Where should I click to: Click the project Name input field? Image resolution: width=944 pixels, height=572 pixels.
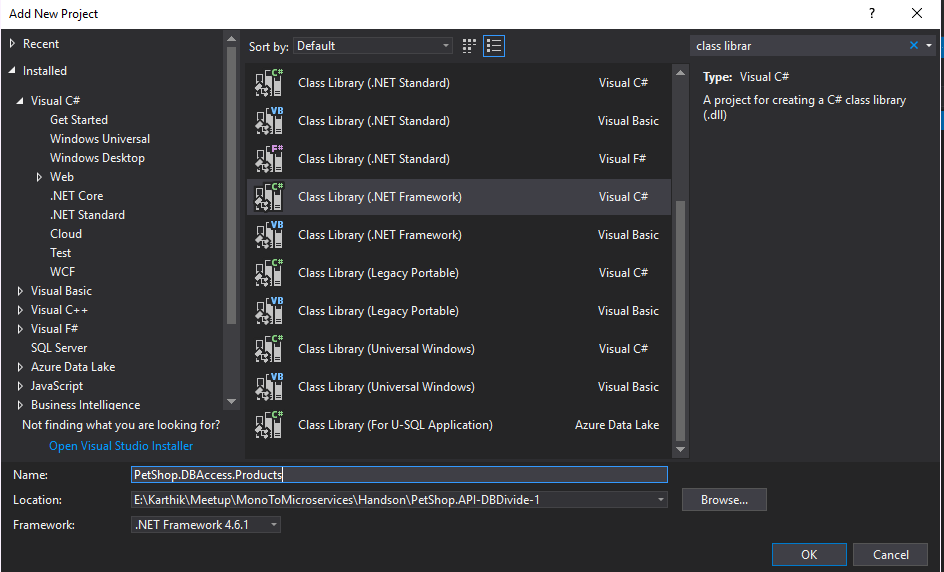coord(399,474)
